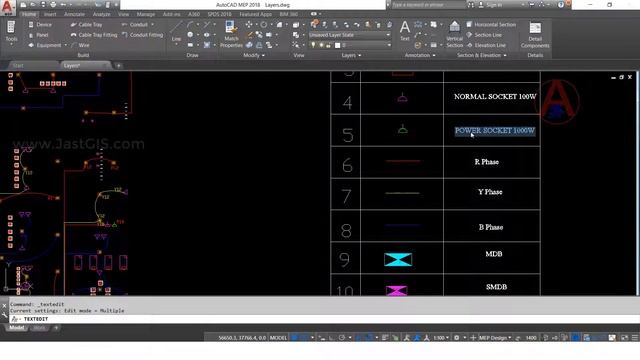Click the Sign In link
The height and width of the screenshot is (360, 640).
coord(494,5)
